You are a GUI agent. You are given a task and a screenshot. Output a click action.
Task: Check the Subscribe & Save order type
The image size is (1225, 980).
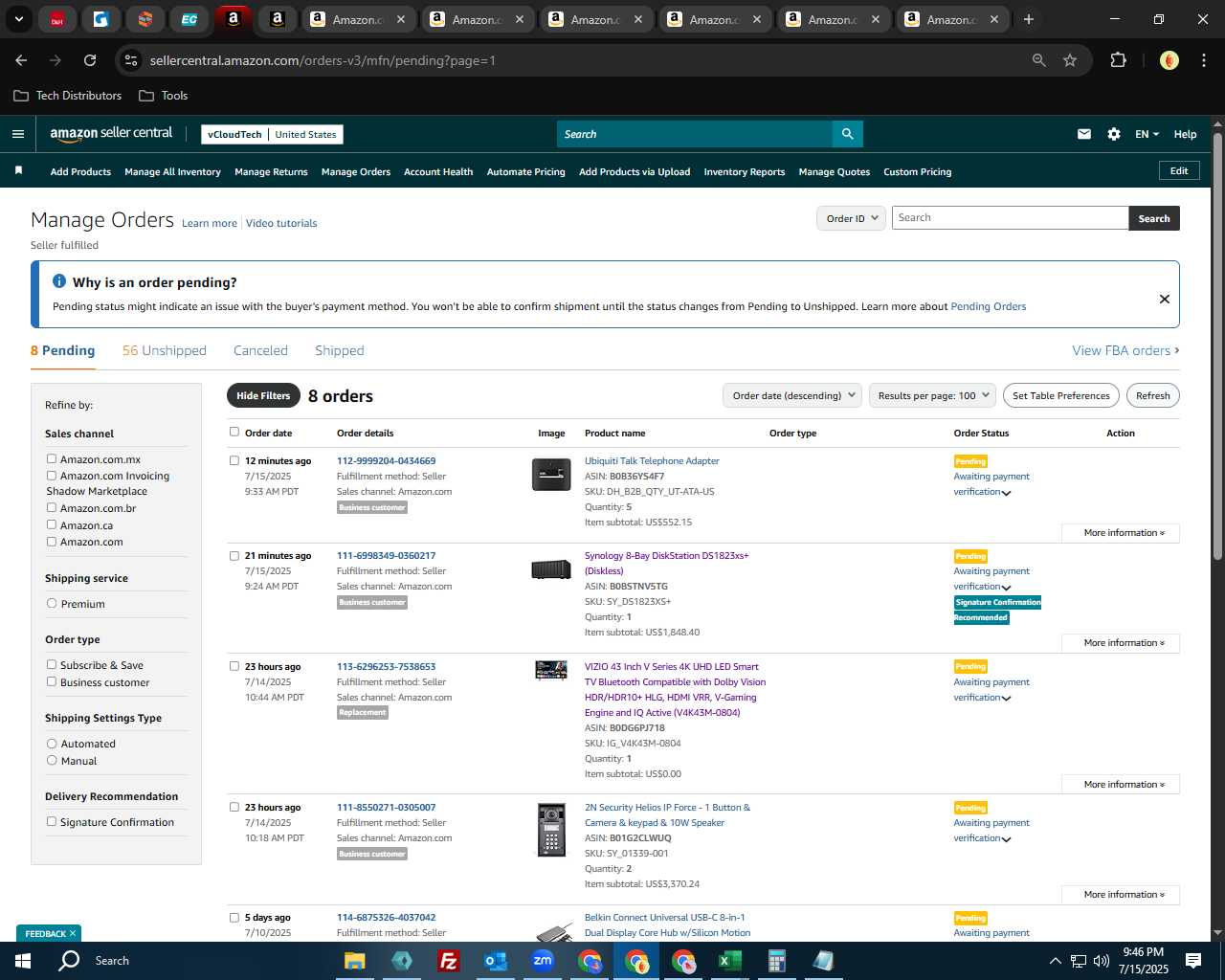[52, 665]
